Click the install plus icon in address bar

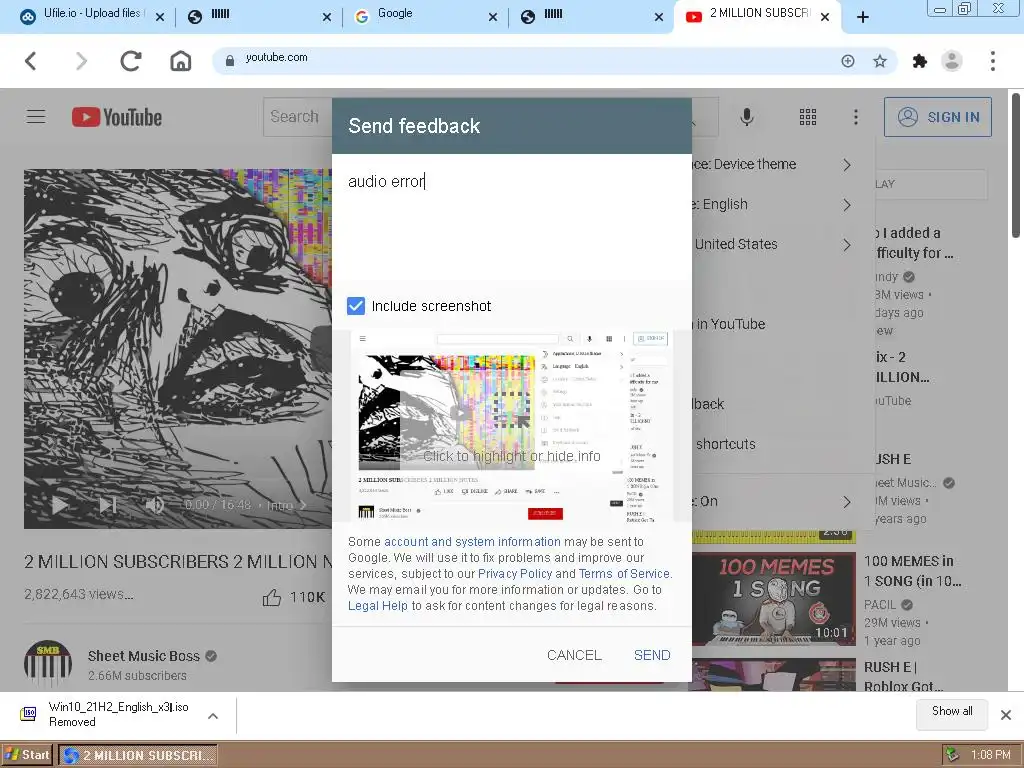coord(848,61)
